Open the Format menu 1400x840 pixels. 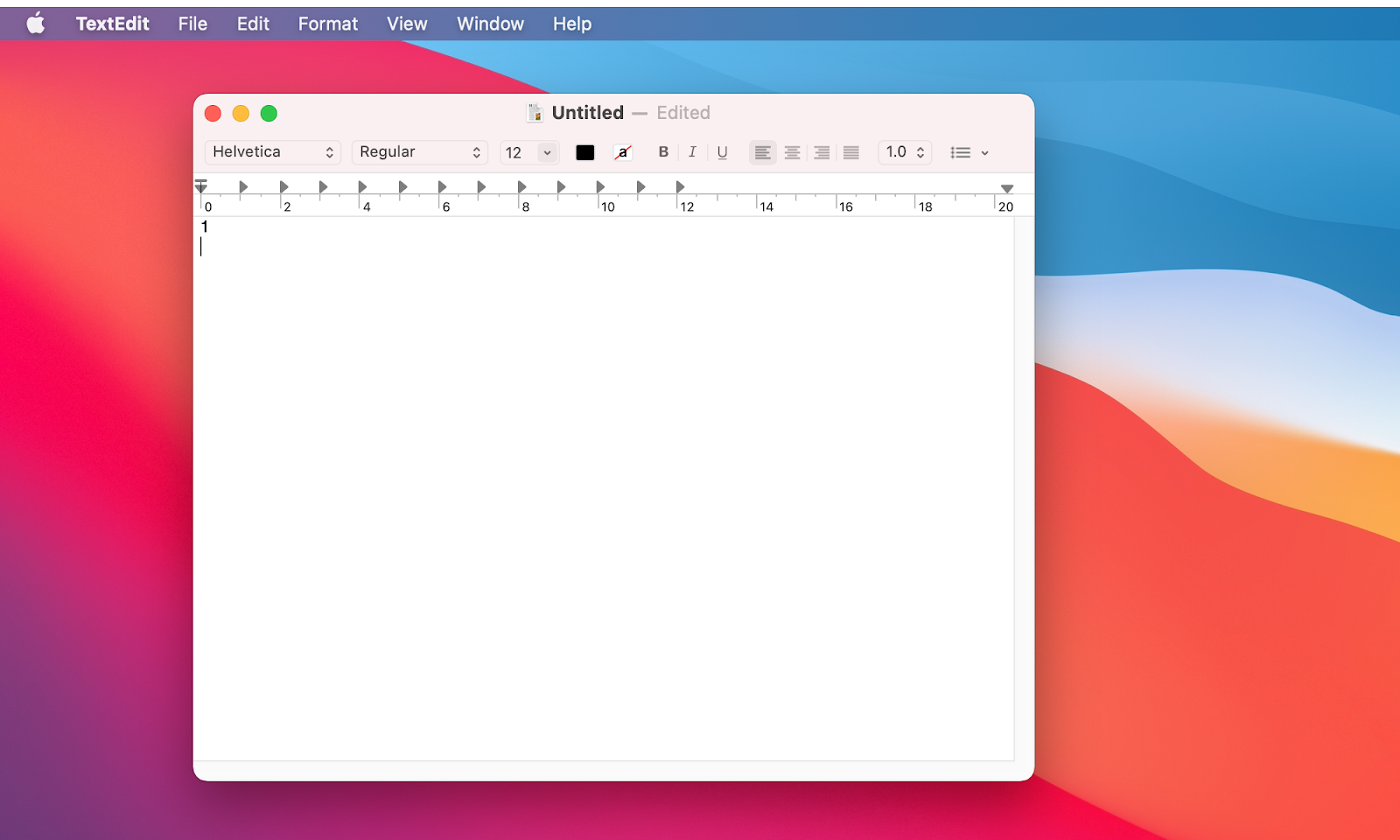(x=328, y=24)
